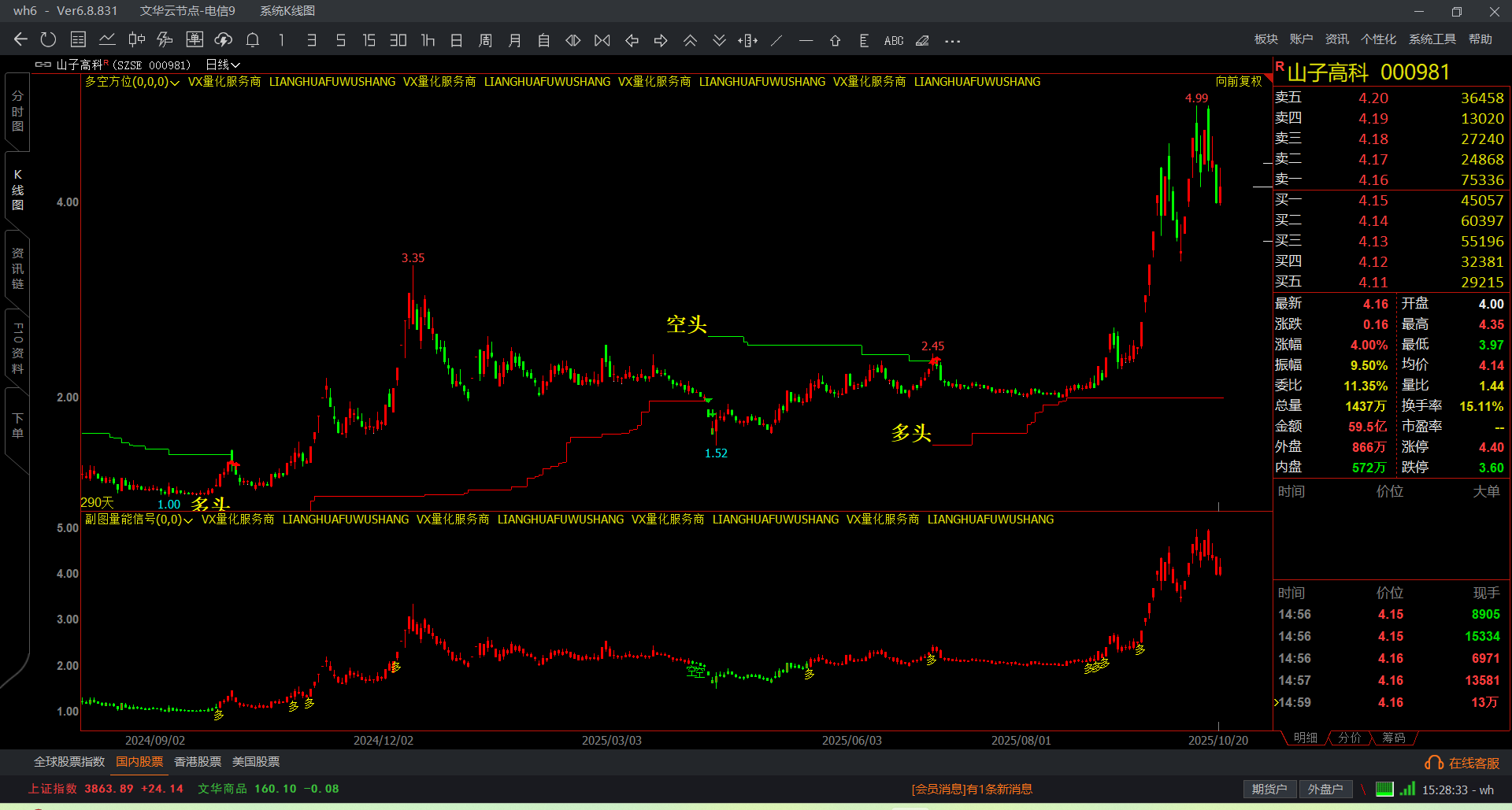Select the 分价 tab in quote panel
Image resolution: width=1512 pixels, height=810 pixels.
pos(1350,738)
